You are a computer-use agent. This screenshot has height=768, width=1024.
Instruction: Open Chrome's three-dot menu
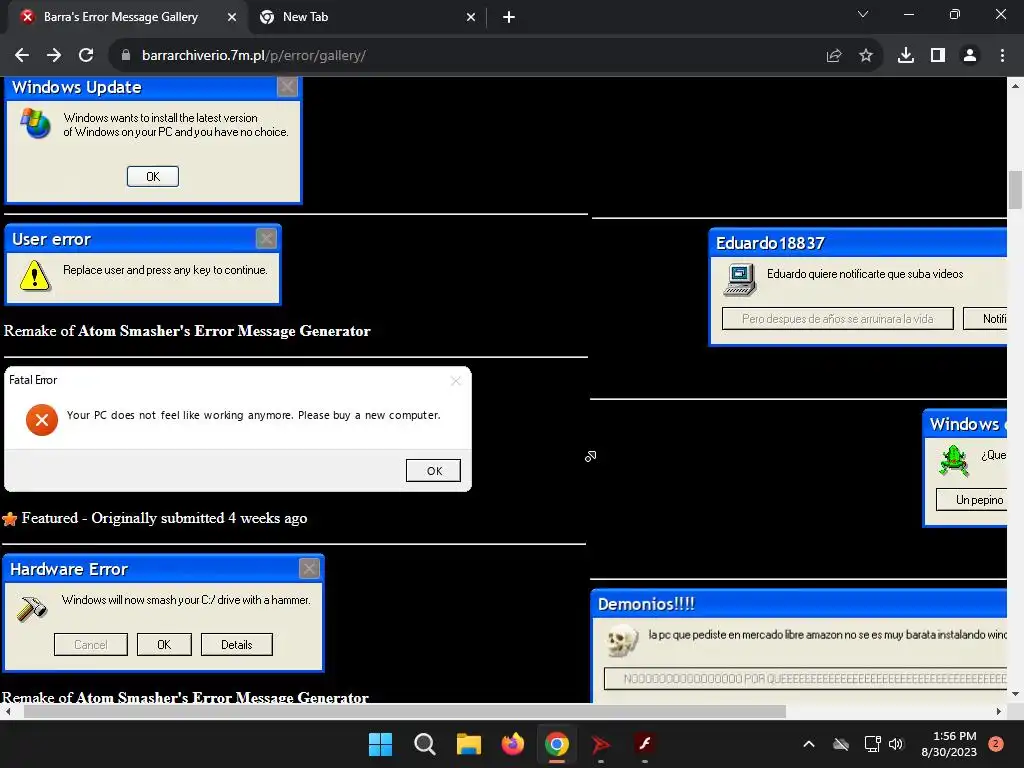point(1002,56)
